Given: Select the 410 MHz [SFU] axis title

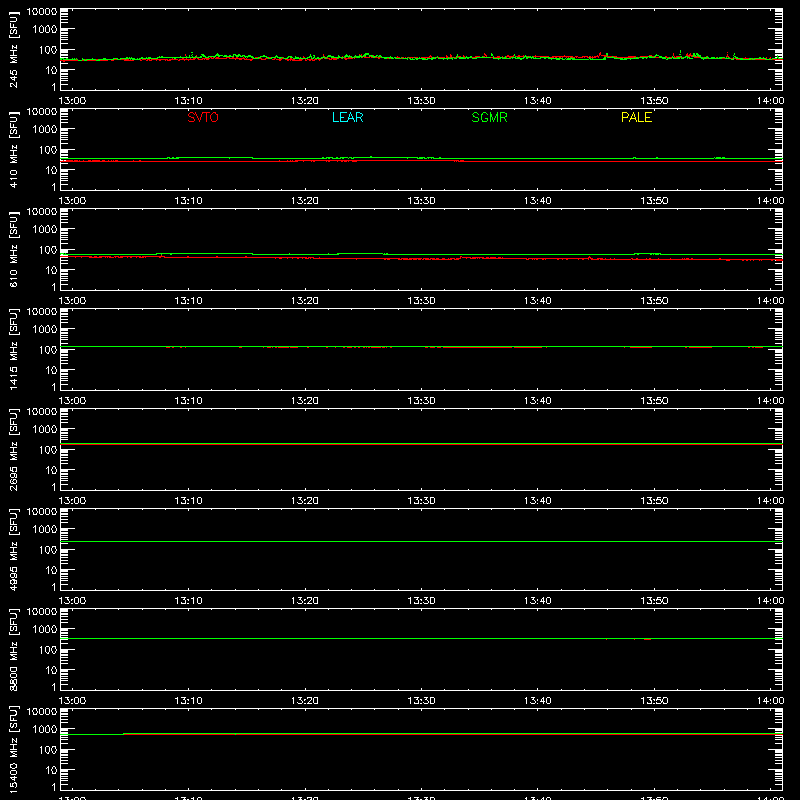Looking at the screenshot, I should coord(14,149).
